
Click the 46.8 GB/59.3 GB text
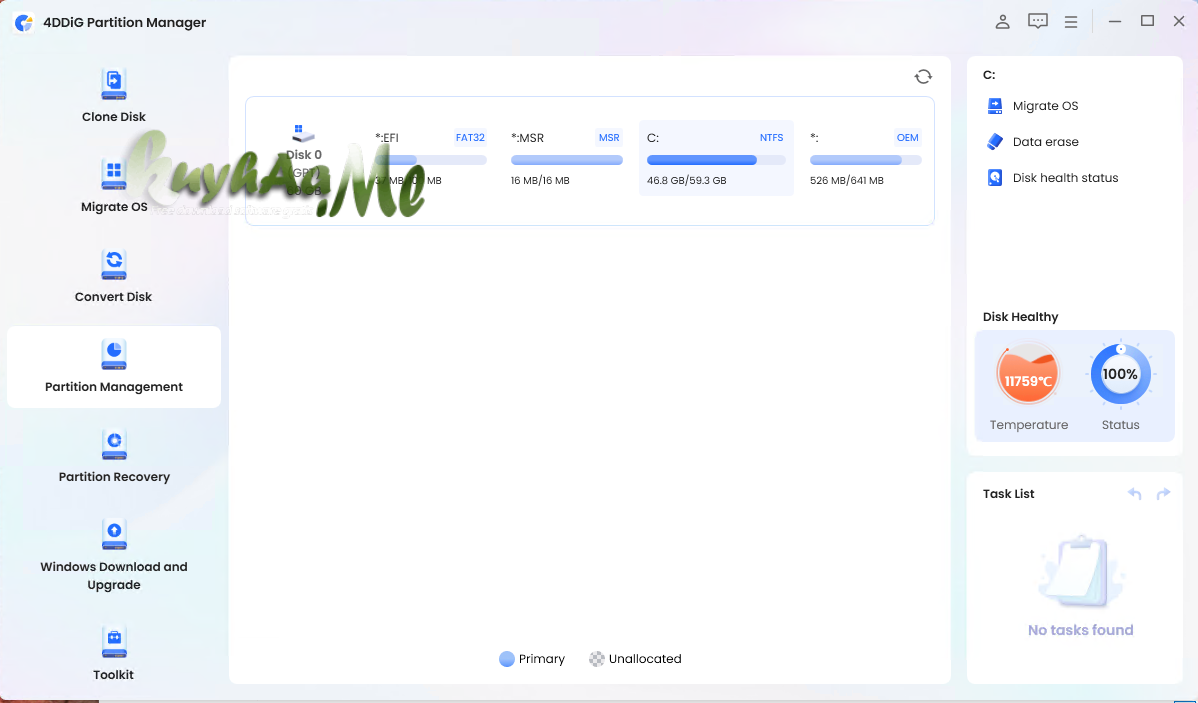click(x=686, y=181)
